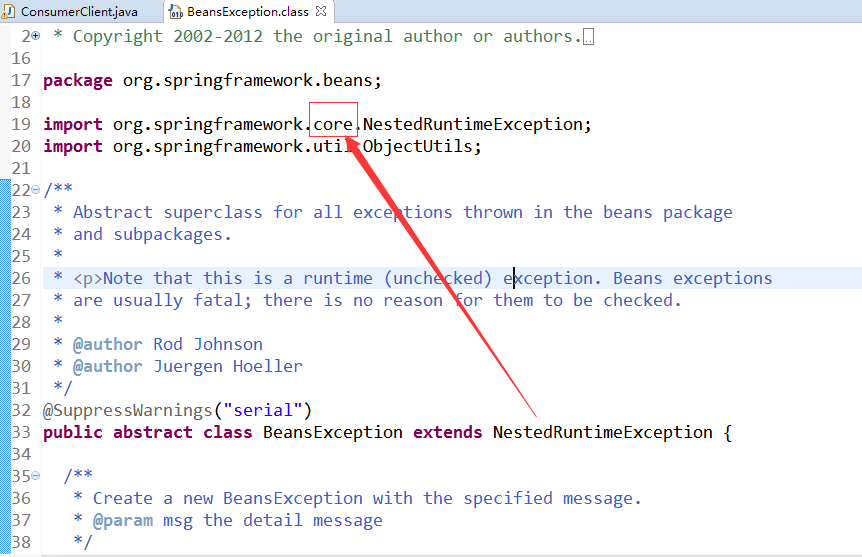
Task: Click line number 26 in the gutter
Action: (x=21, y=278)
